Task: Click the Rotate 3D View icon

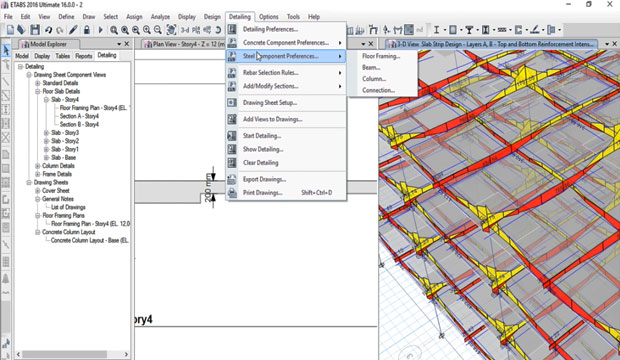Action: 218,30
